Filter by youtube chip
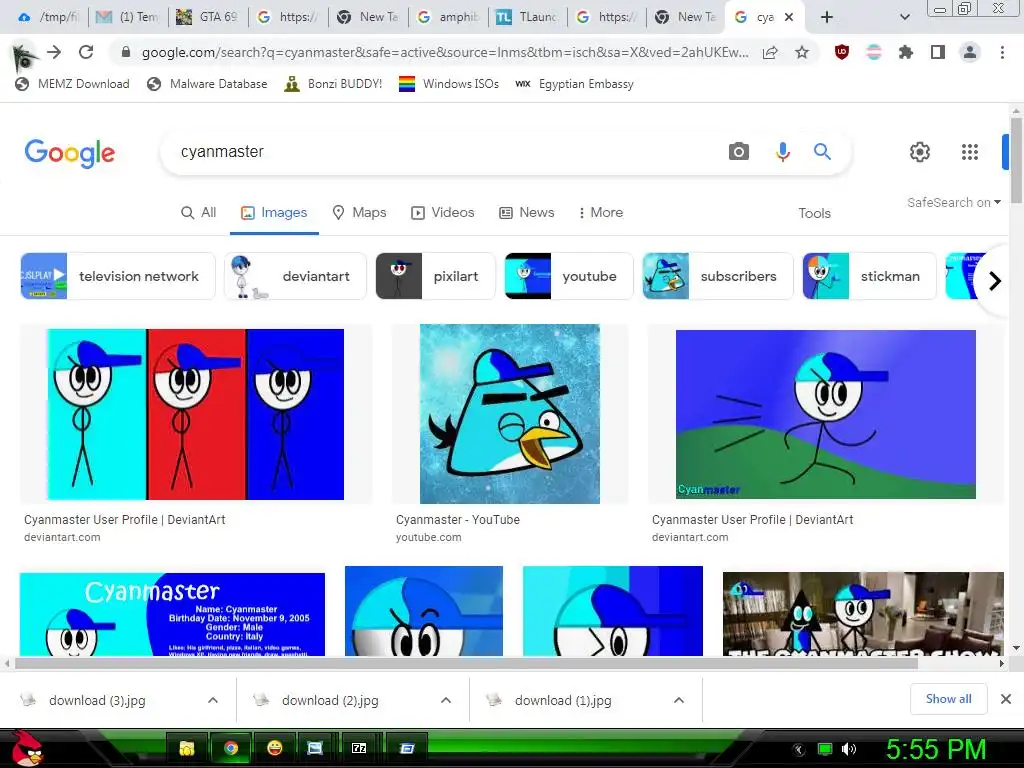The image size is (1024, 768). coord(569,276)
